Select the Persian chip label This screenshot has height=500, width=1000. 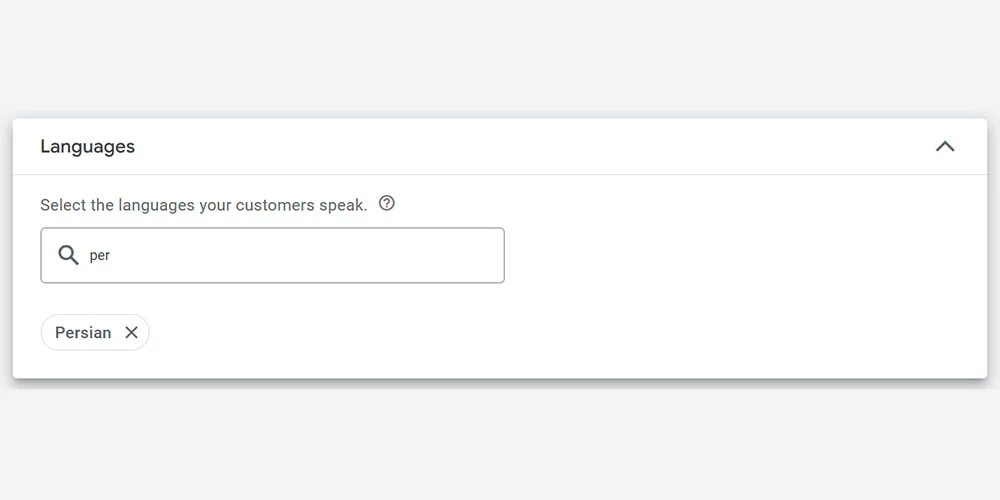(x=83, y=333)
